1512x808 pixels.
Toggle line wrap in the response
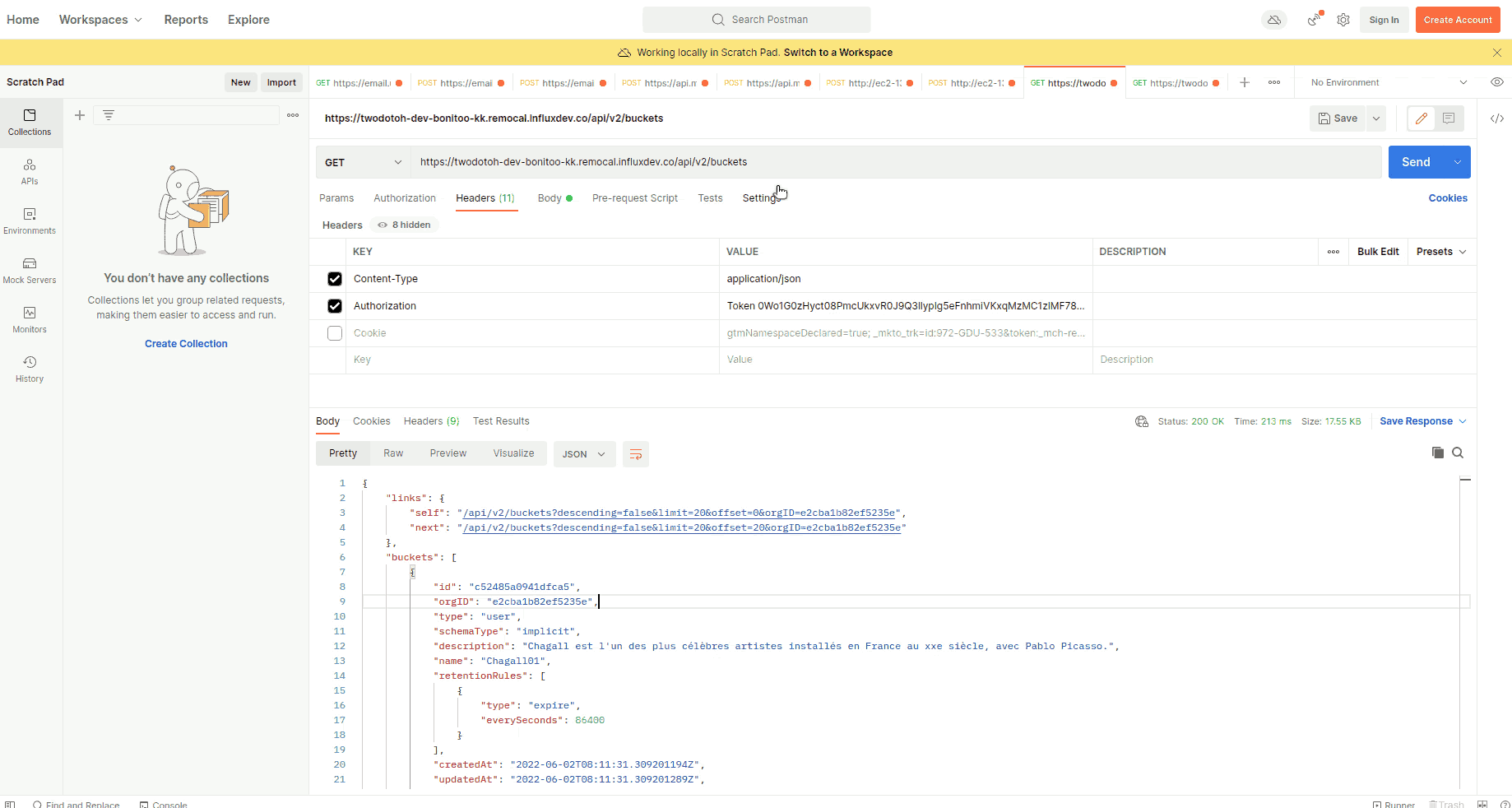point(636,454)
